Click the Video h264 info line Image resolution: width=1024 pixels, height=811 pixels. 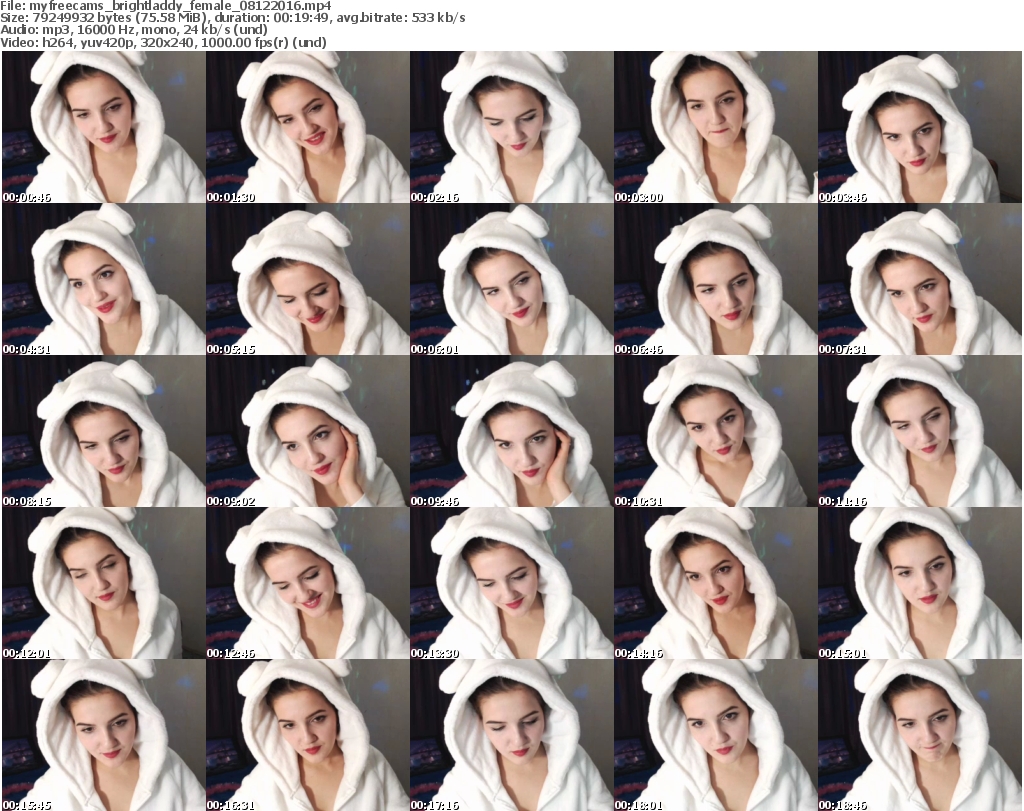[163, 42]
